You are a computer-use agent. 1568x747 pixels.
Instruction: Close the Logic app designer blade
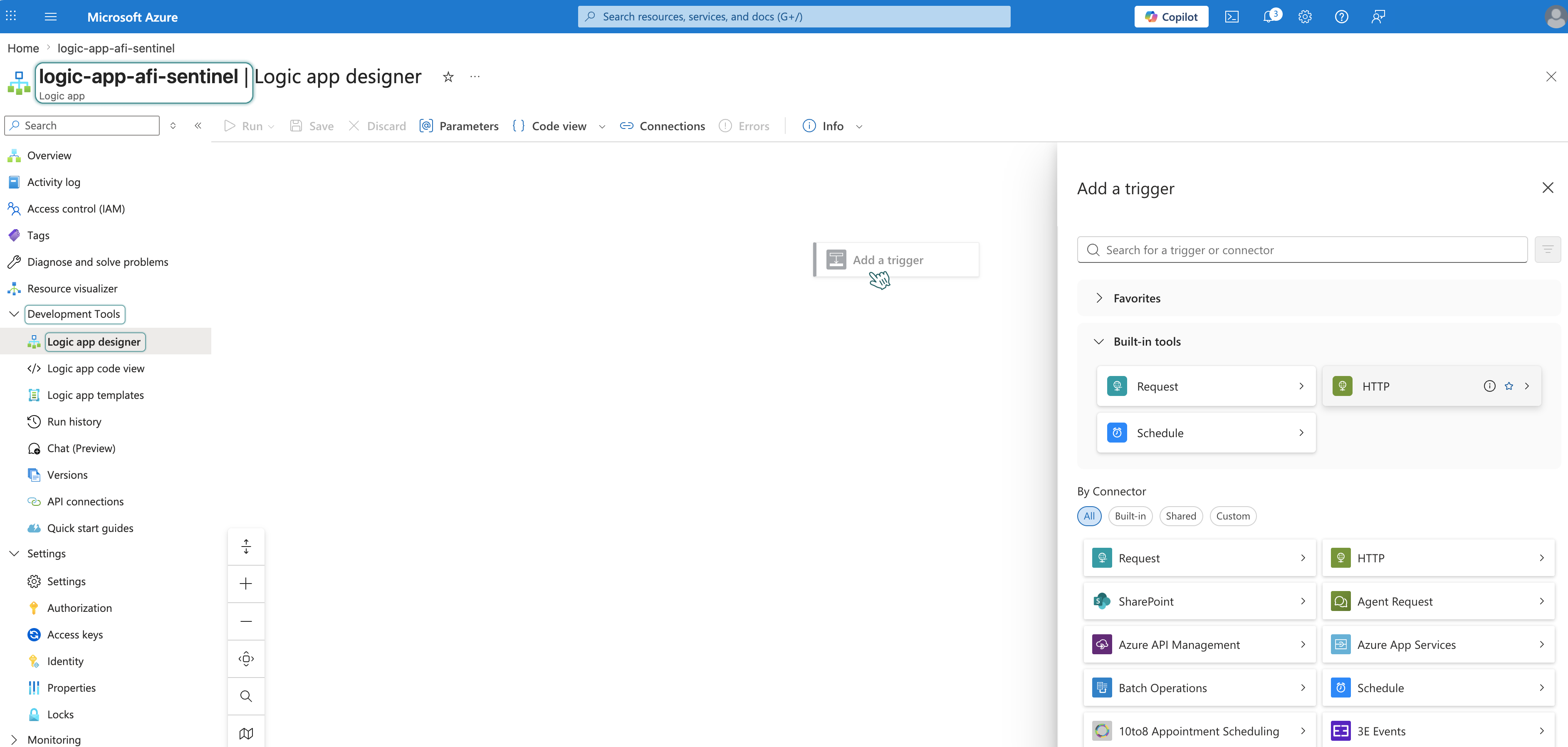tap(1551, 77)
